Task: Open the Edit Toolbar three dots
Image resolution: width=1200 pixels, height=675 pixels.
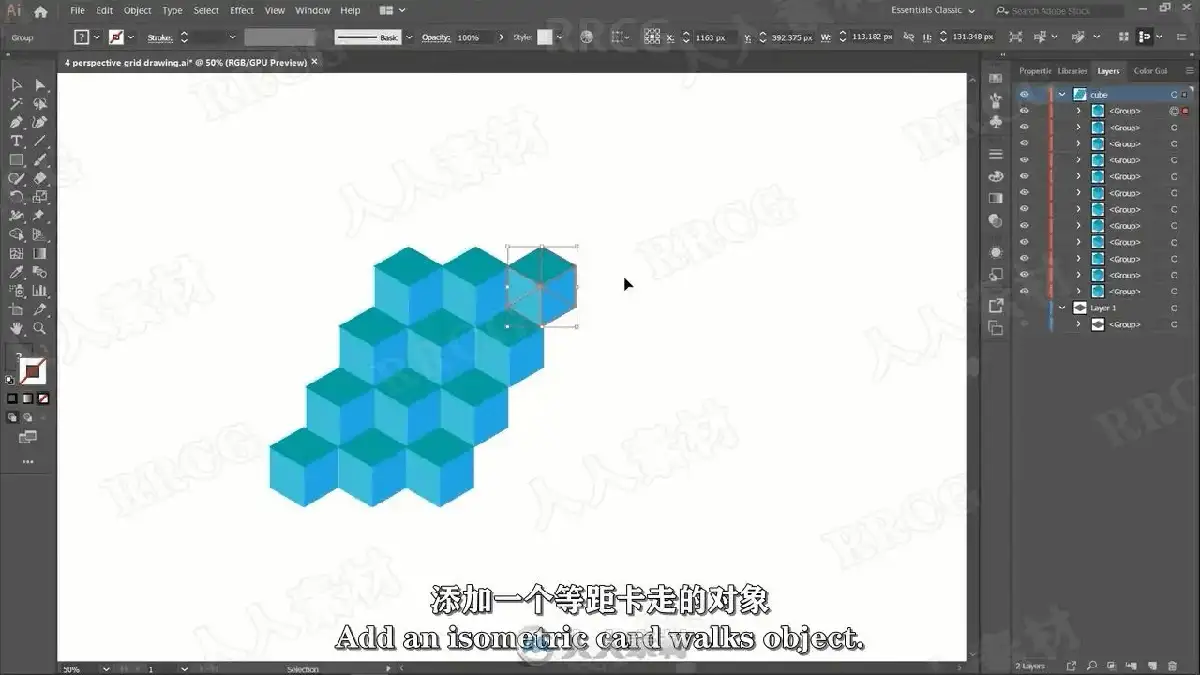Action: point(28,462)
